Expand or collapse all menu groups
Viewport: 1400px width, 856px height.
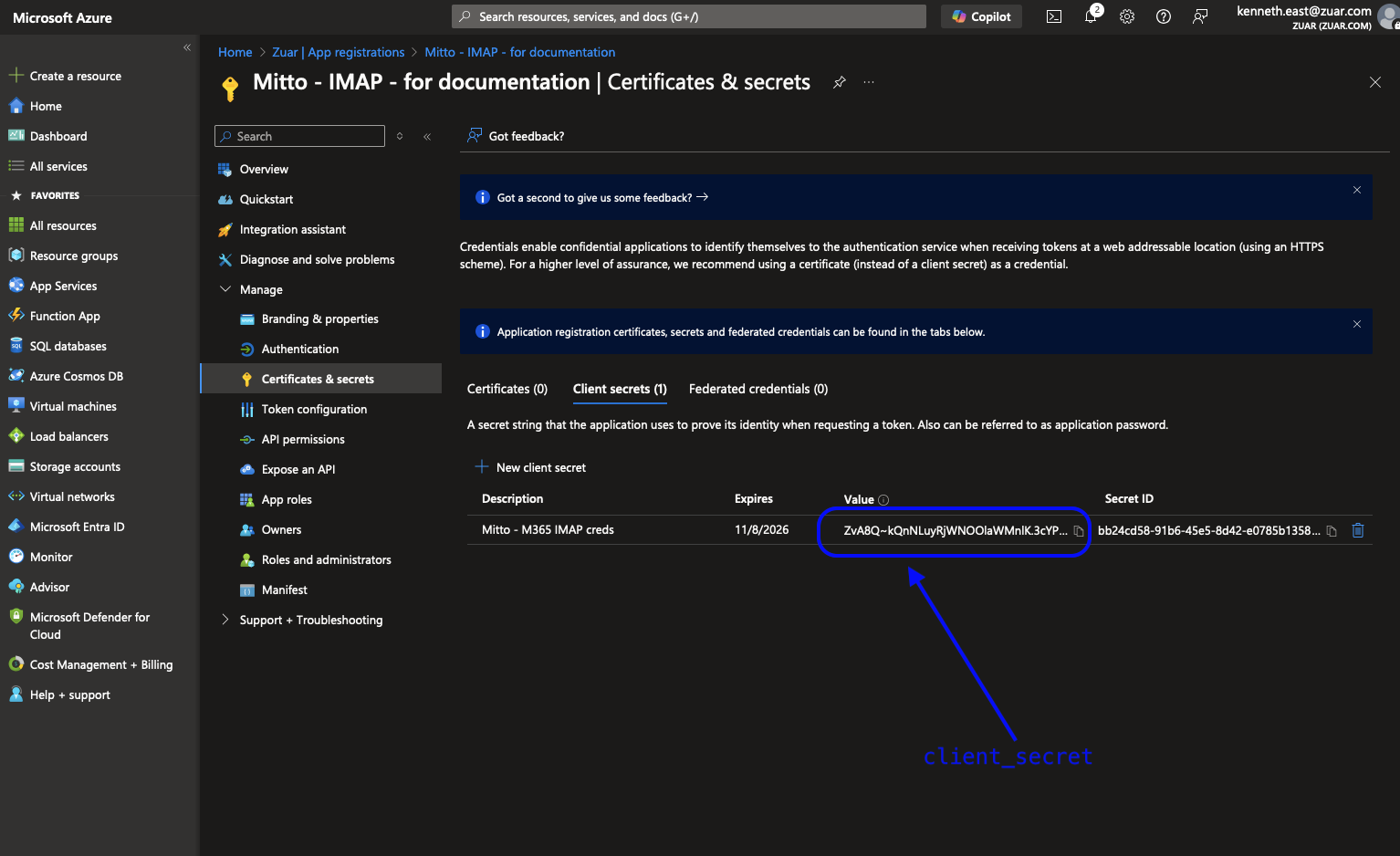[400, 136]
